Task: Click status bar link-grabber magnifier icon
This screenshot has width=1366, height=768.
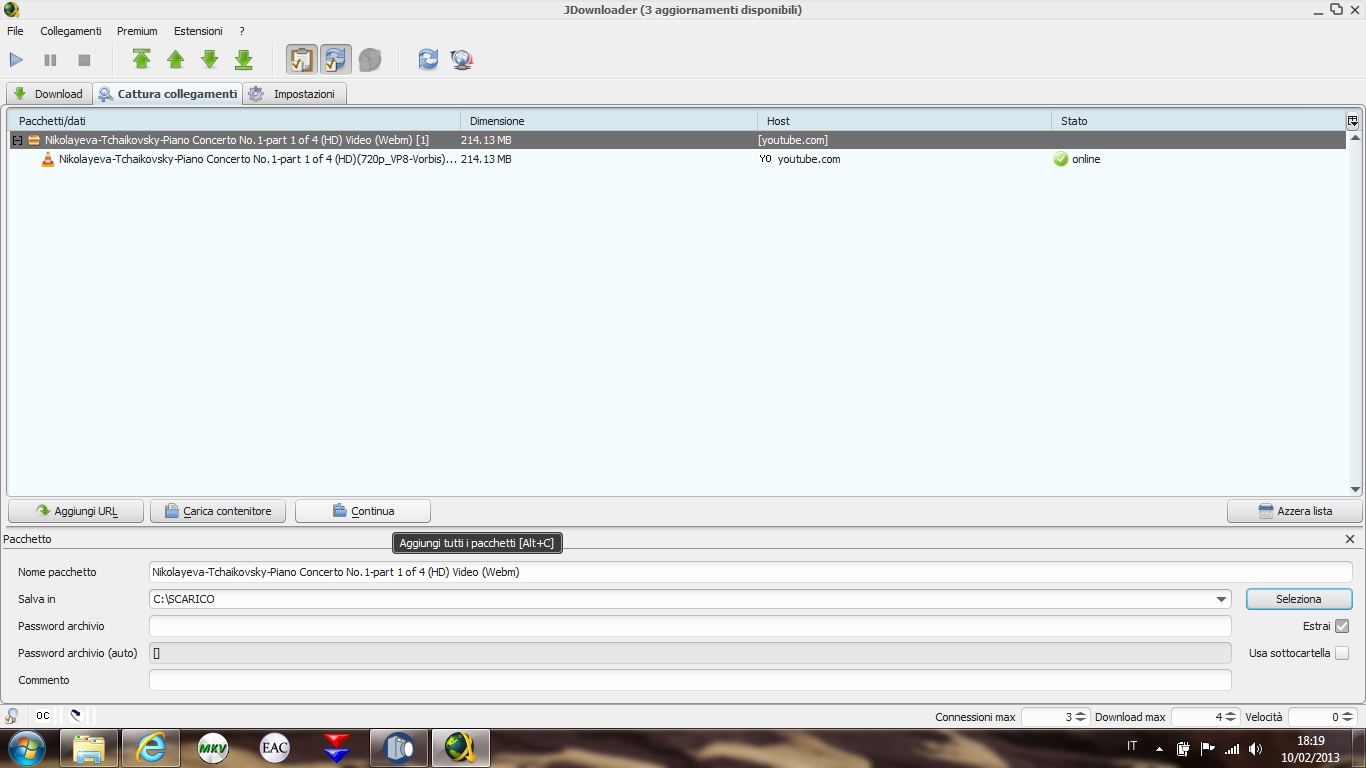Action: point(12,716)
